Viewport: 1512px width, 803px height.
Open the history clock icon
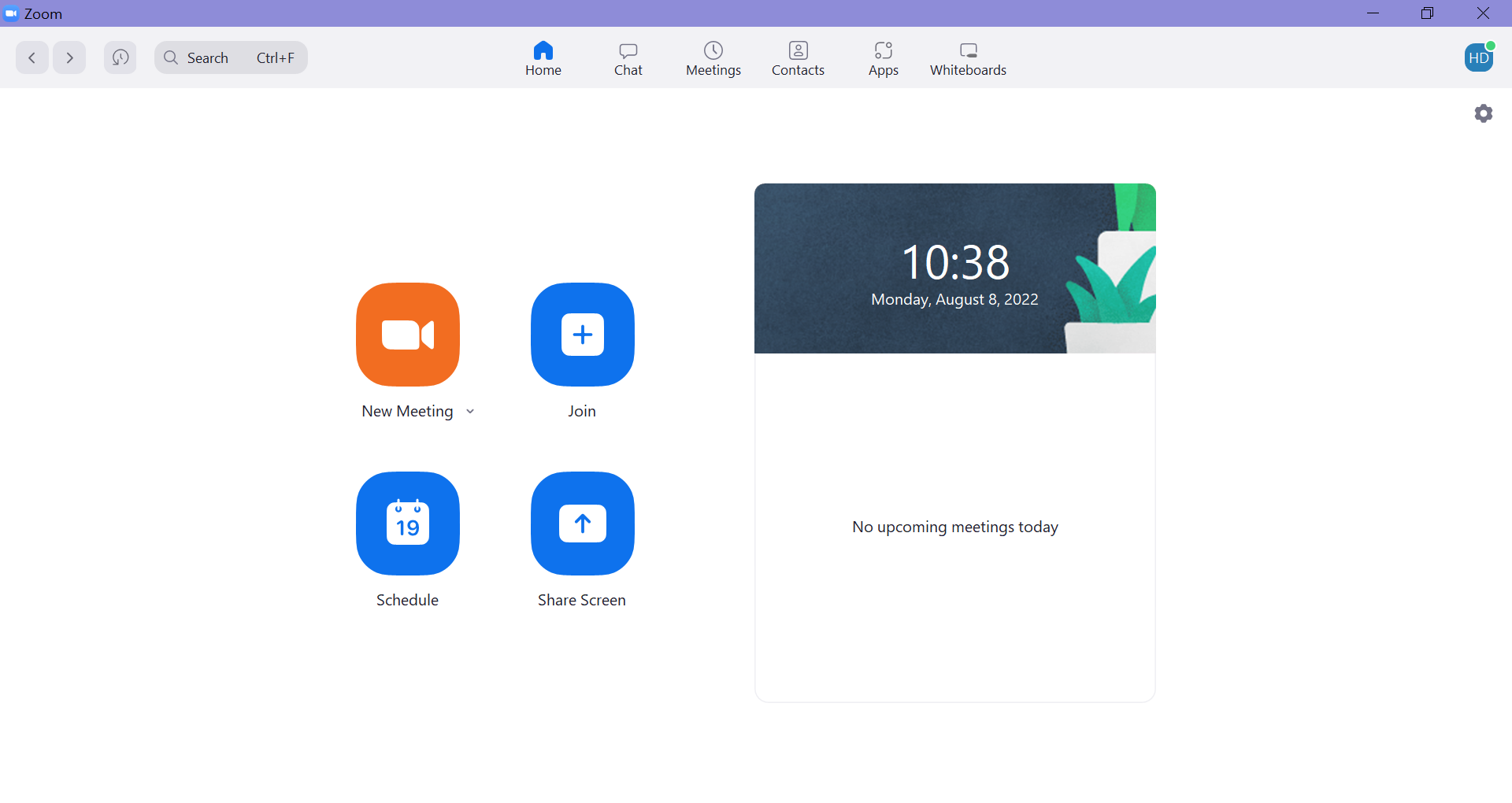click(120, 57)
